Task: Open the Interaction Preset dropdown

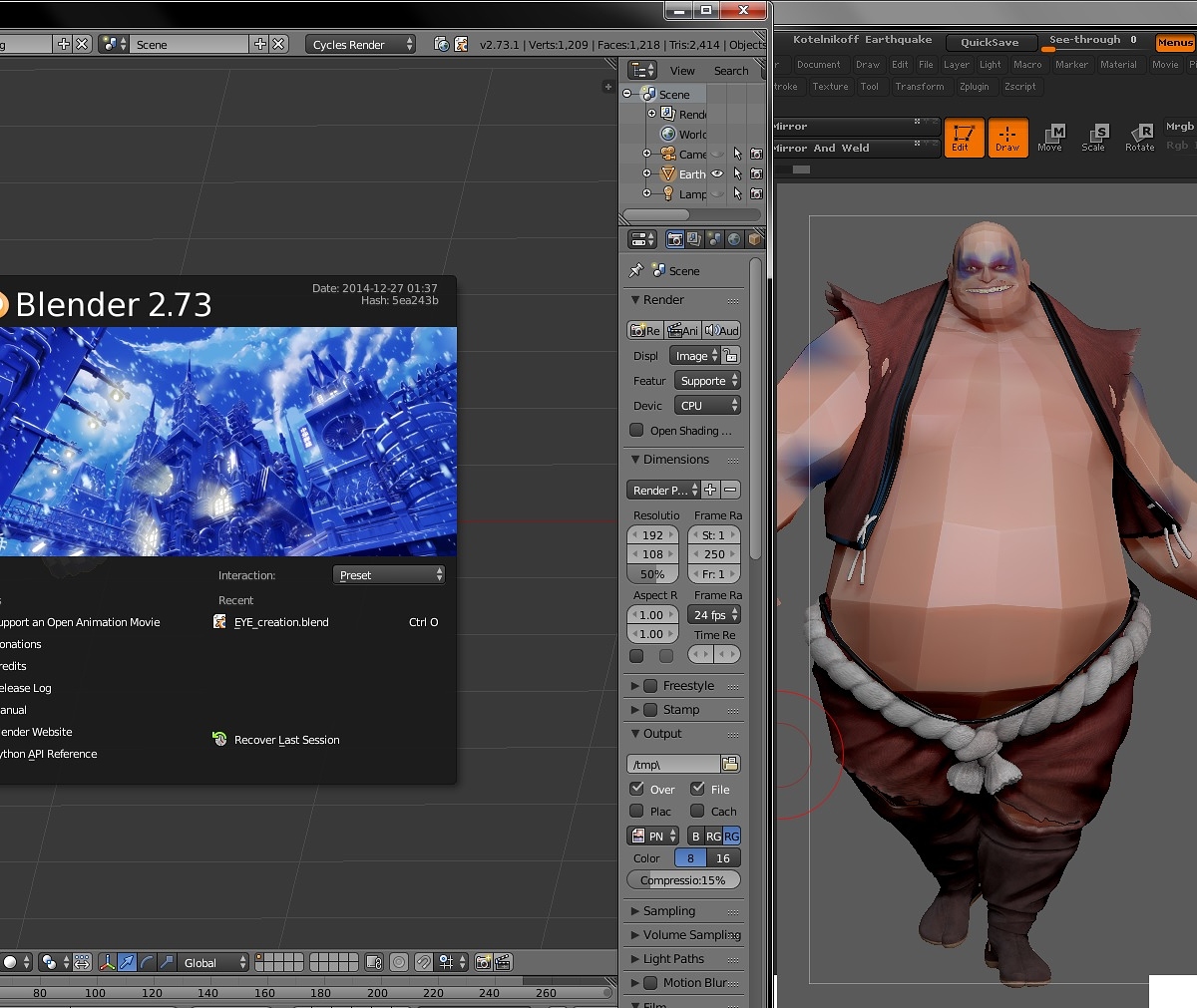Action: click(x=389, y=575)
